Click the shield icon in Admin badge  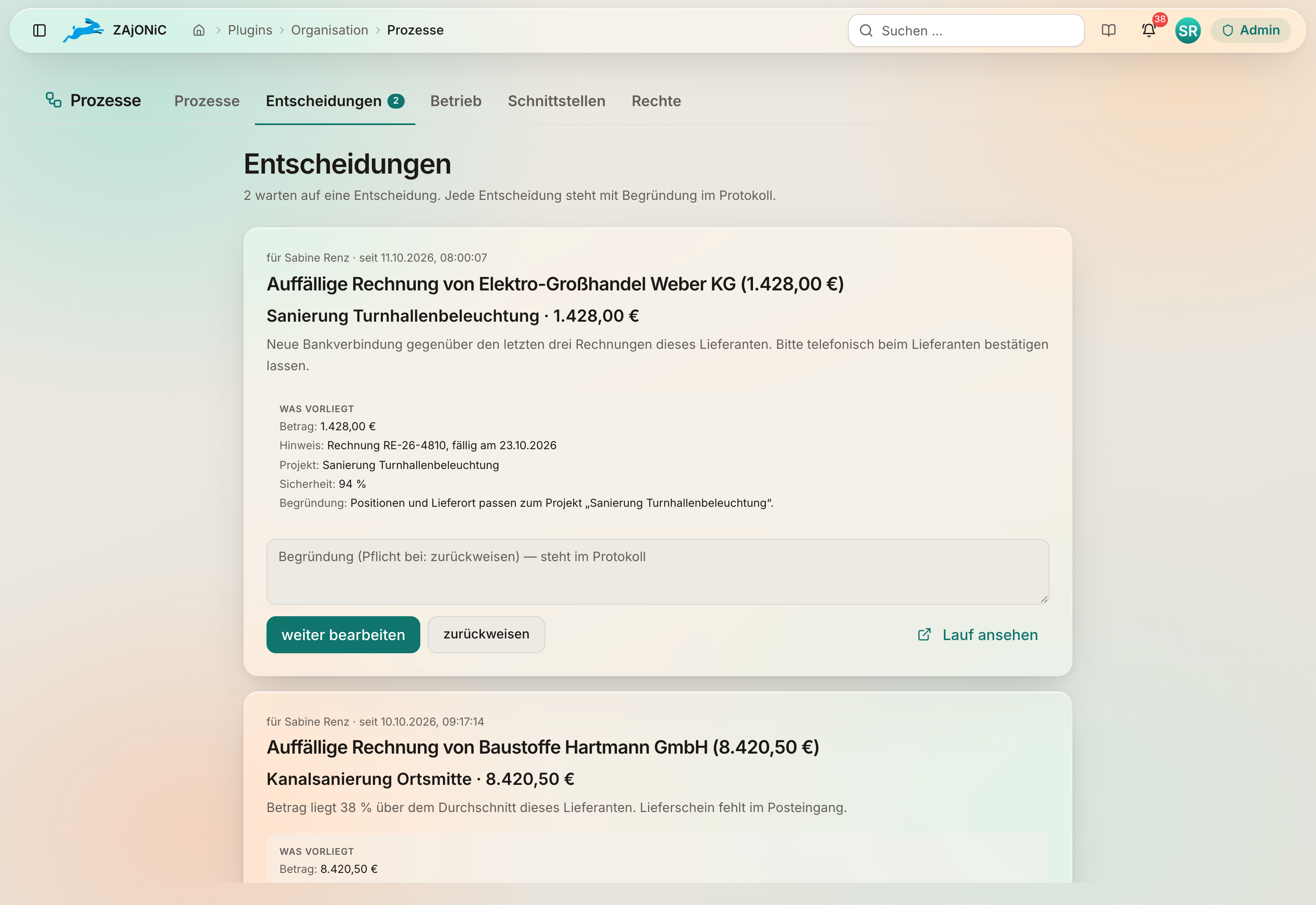(1228, 30)
